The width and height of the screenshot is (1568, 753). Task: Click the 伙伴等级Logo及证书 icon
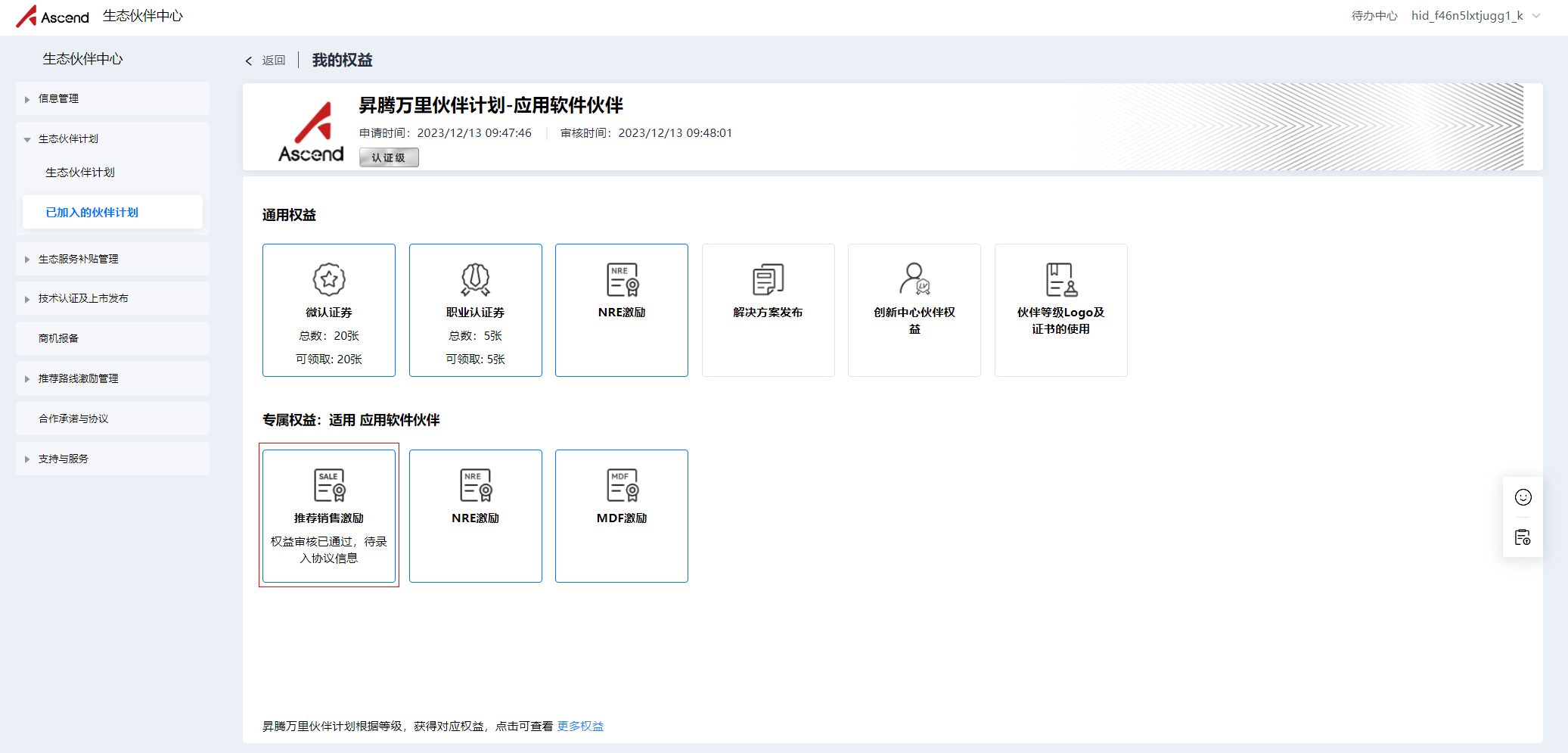pos(1061,279)
